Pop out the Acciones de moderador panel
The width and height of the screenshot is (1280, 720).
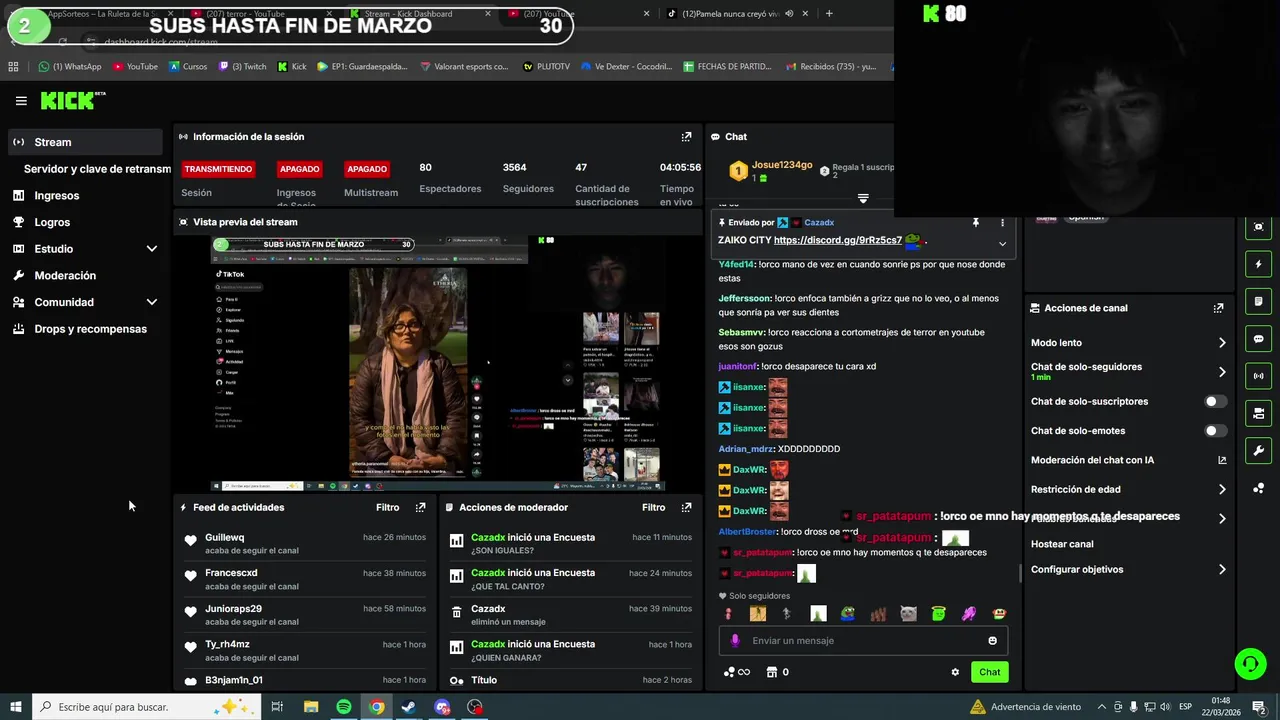pyautogui.click(x=686, y=508)
